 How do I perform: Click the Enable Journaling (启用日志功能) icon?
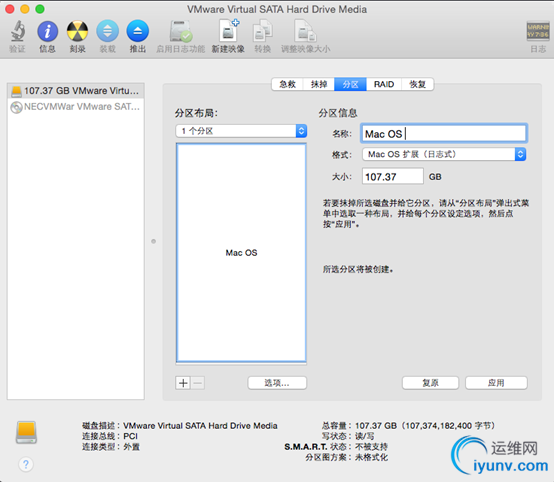[x=181, y=31]
